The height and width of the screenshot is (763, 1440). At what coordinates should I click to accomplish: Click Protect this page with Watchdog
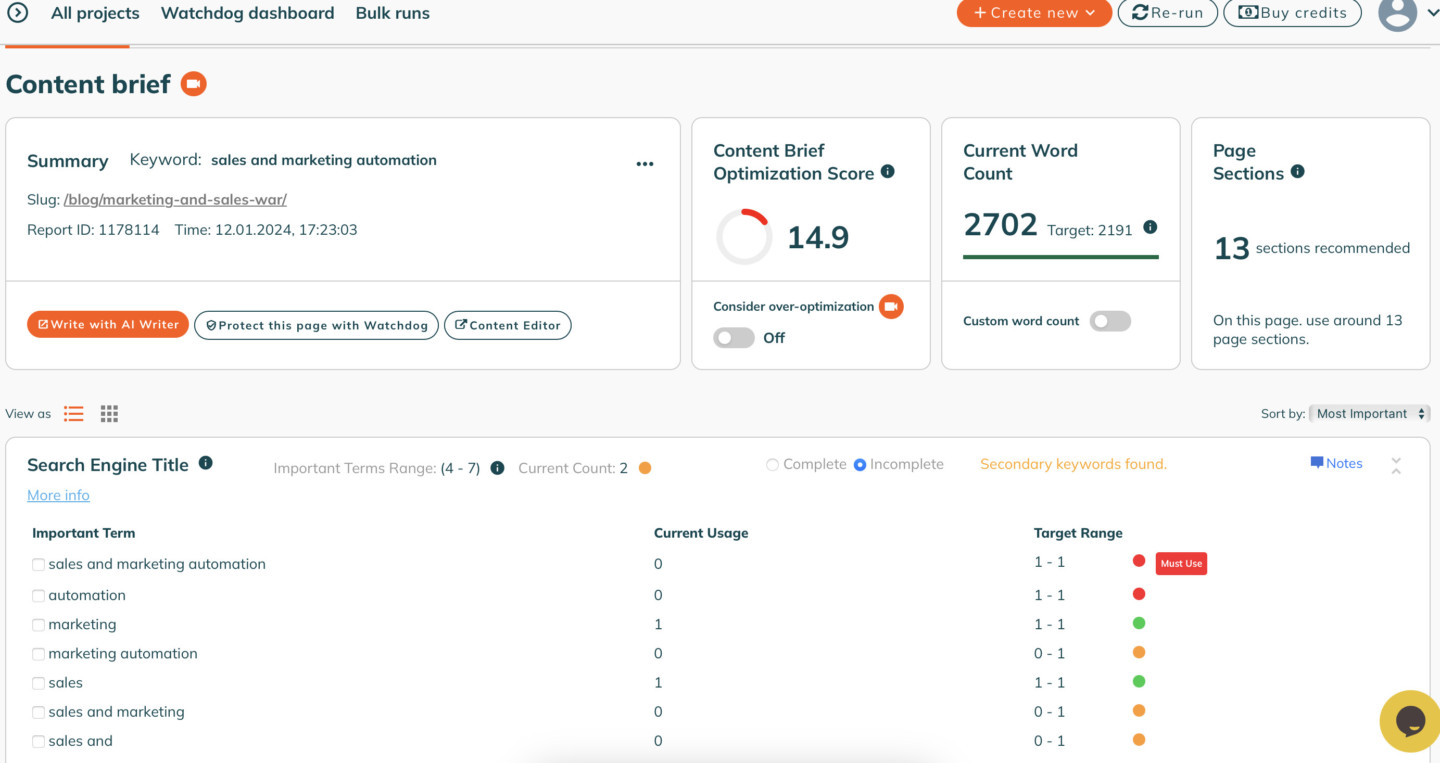pos(316,325)
